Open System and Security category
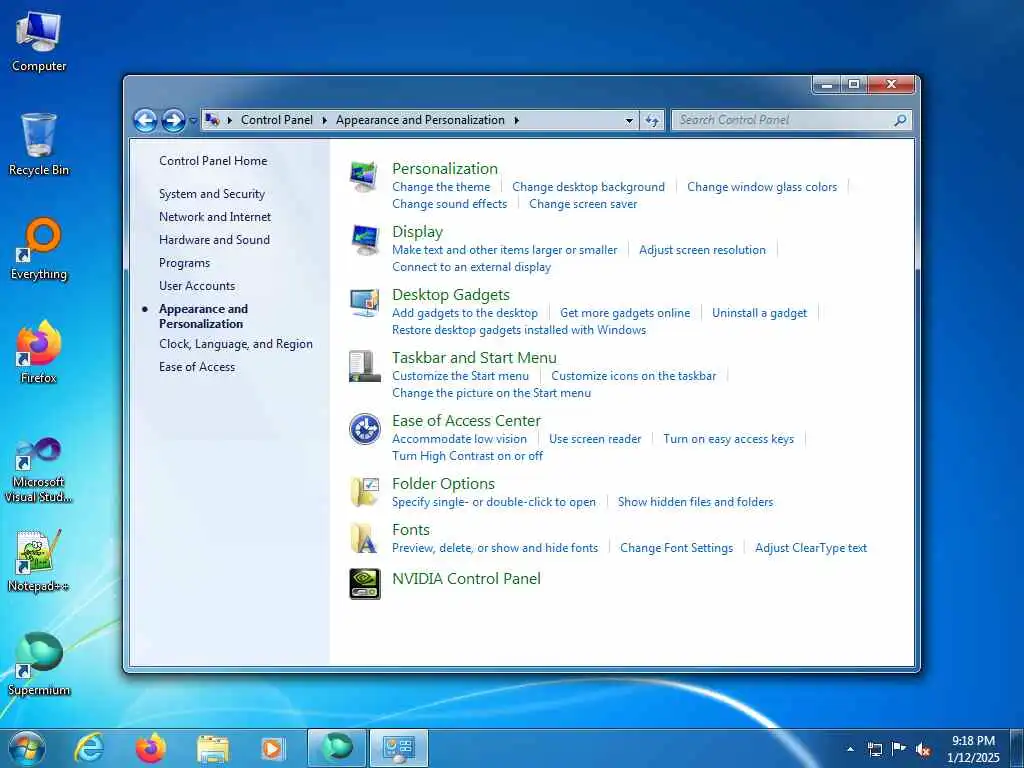Screen dimensions: 1024x768 (x=212, y=194)
